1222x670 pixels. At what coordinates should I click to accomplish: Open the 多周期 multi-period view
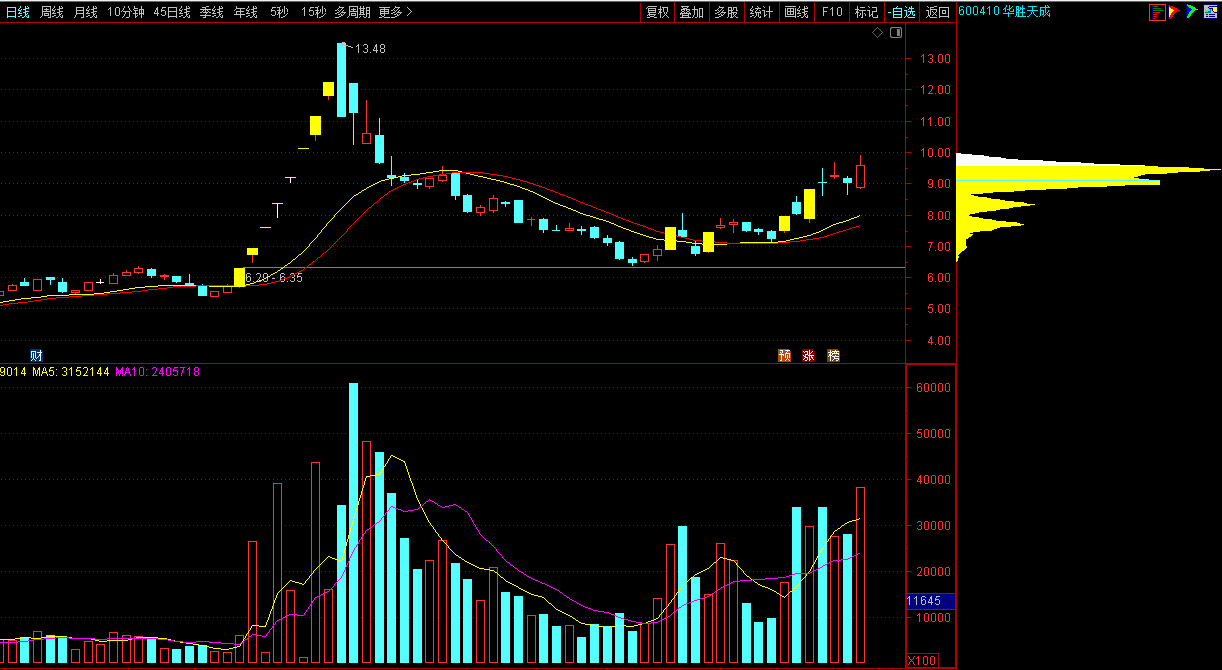click(x=352, y=12)
